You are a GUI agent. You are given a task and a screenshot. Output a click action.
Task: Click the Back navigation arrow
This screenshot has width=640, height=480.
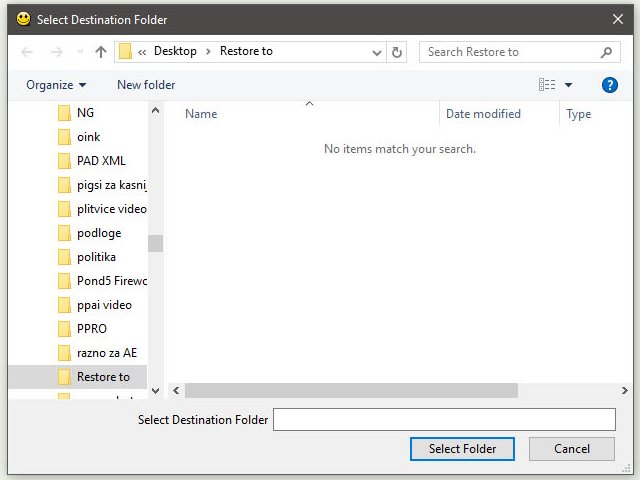point(28,52)
